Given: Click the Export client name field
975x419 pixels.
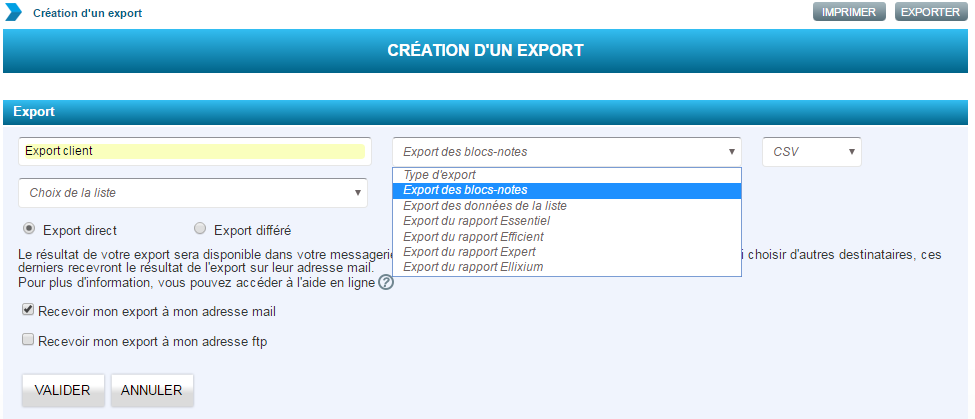Looking at the screenshot, I should point(194,151).
